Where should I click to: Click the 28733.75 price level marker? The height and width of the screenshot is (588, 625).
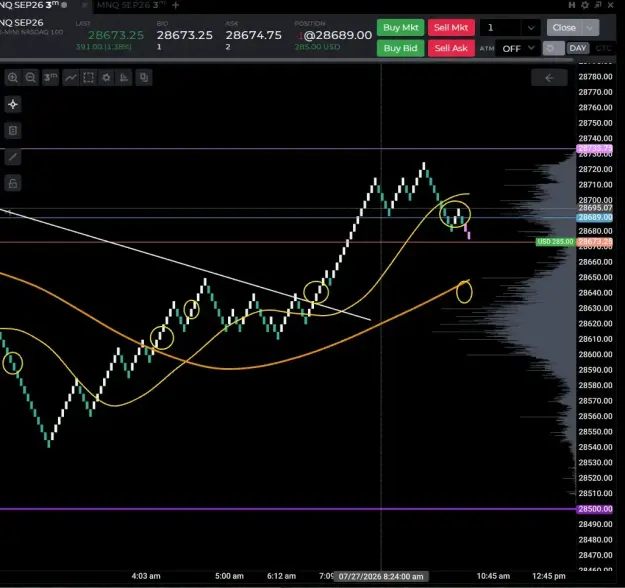[595, 149]
